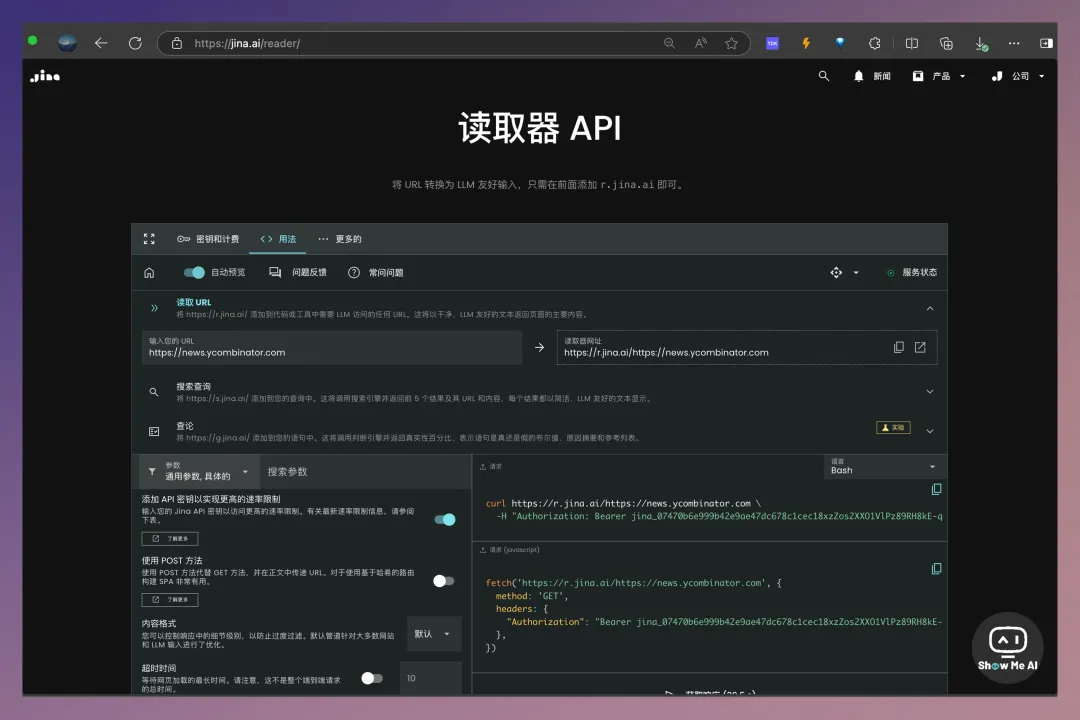Toggle the split screen browser icon

[x=911, y=43]
